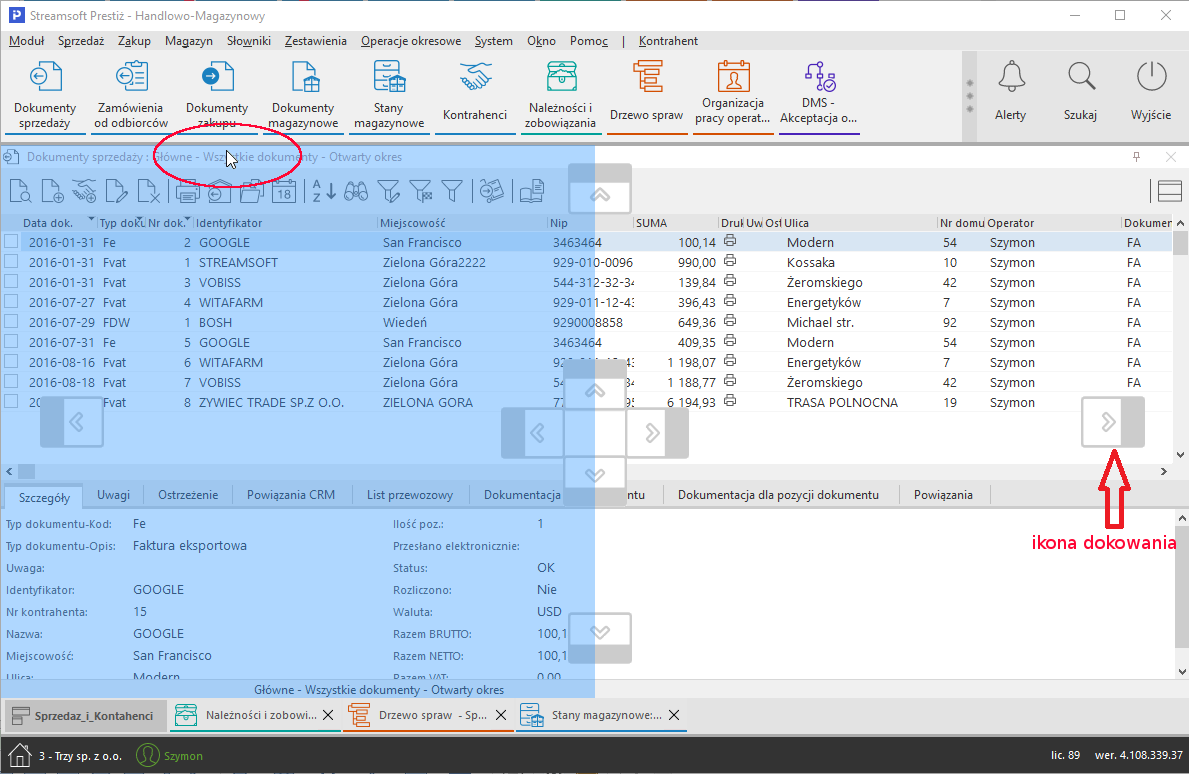The height and width of the screenshot is (774, 1189).
Task: Open Drzewo spraw from the main toolbar
Action: (x=647, y=96)
